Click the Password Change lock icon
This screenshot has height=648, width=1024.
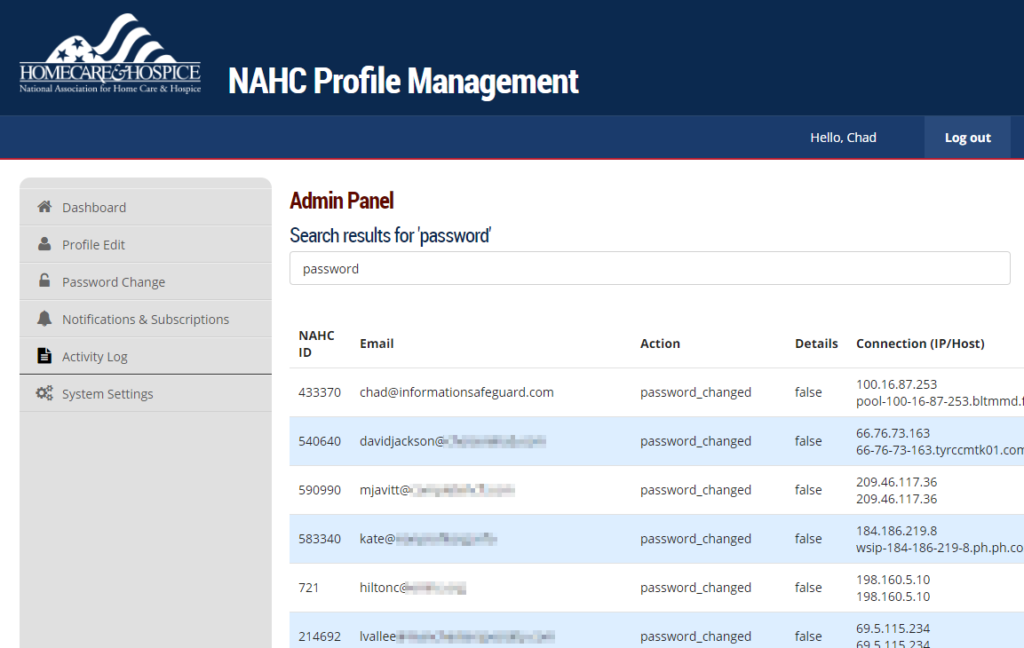pyautogui.click(x=44, y=282)
